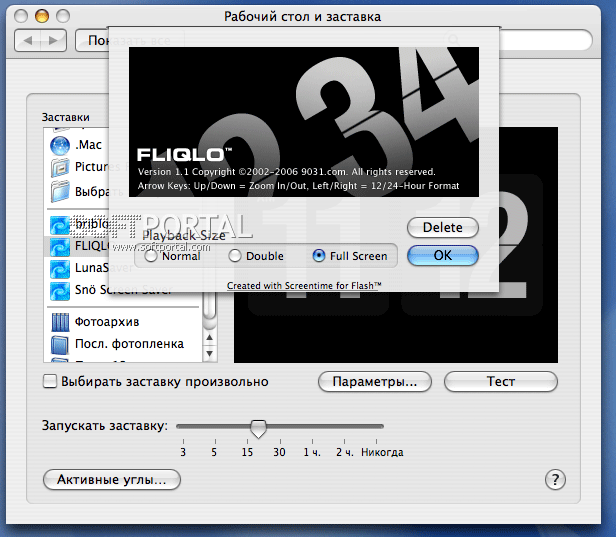Go back with the left arrow button

[28, 40]
